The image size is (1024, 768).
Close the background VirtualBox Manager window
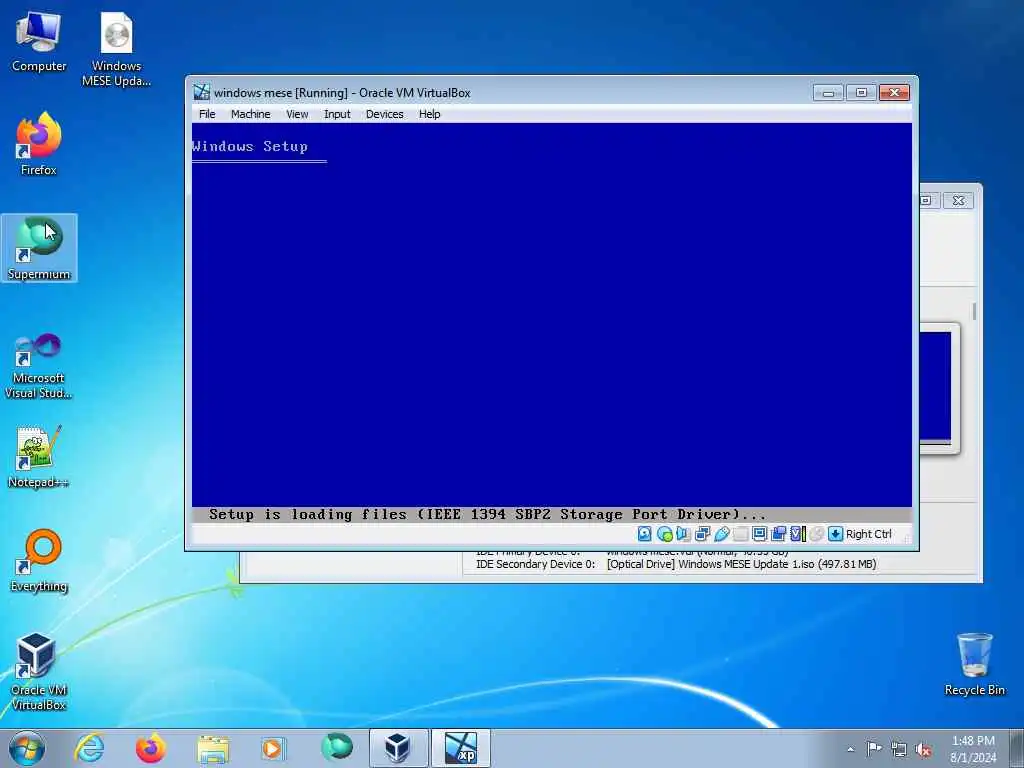point(958,200)
